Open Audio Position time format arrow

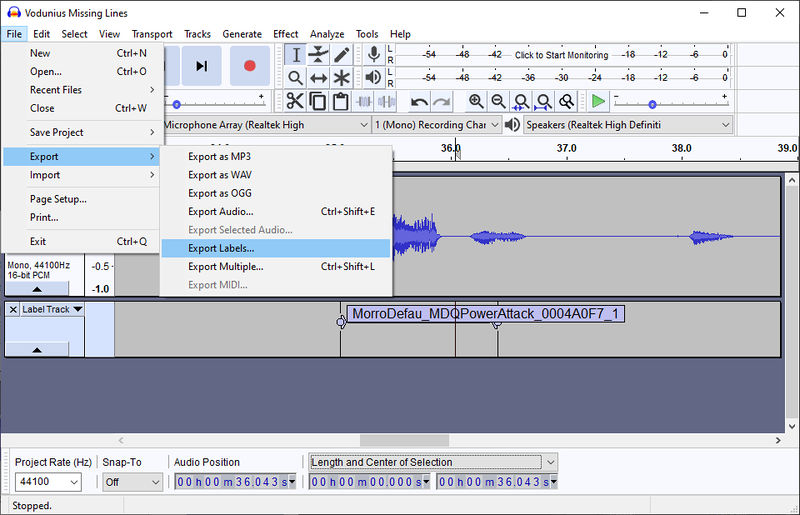click(x=292, y=481)
